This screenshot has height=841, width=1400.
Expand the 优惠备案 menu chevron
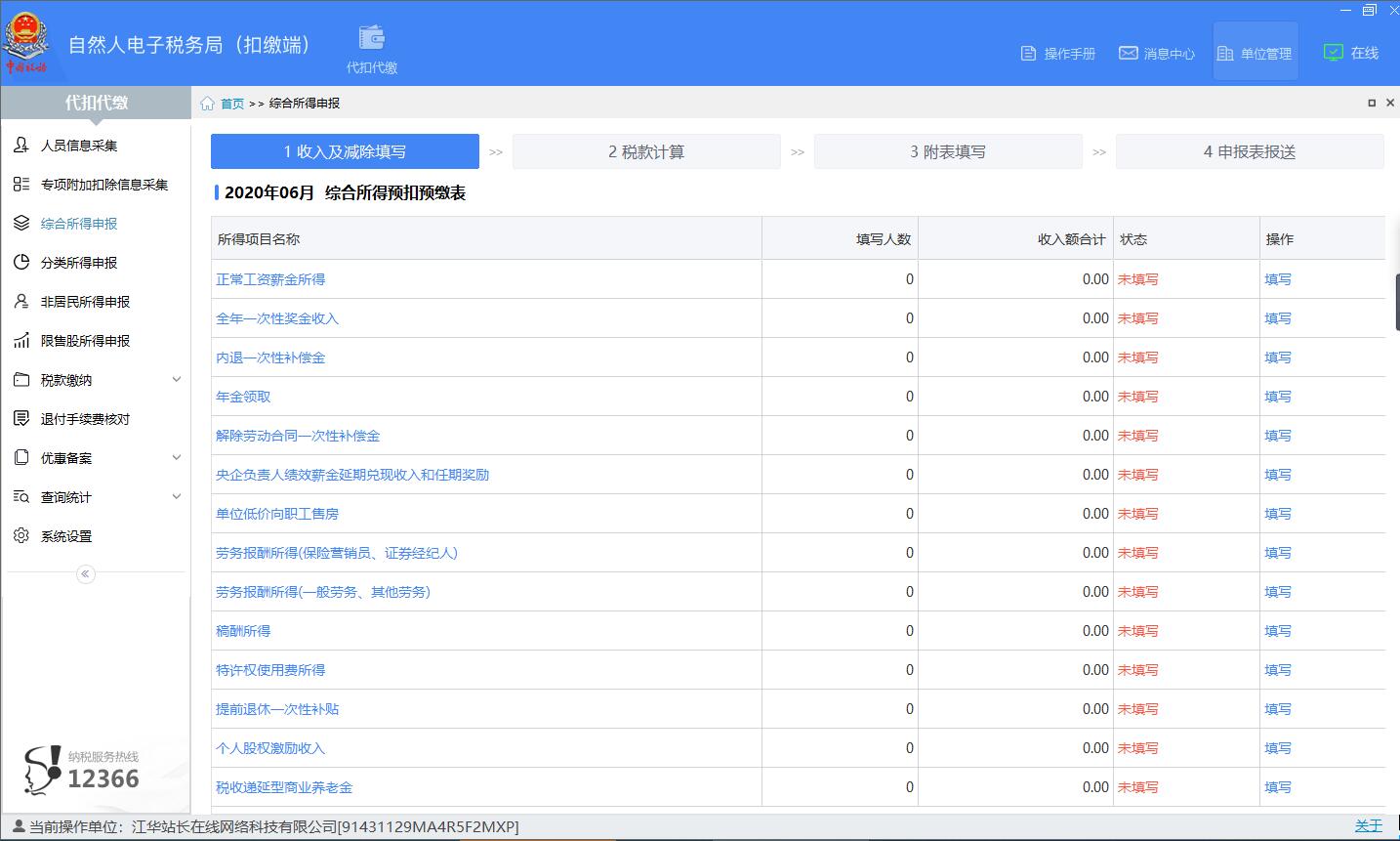(177, 457)
